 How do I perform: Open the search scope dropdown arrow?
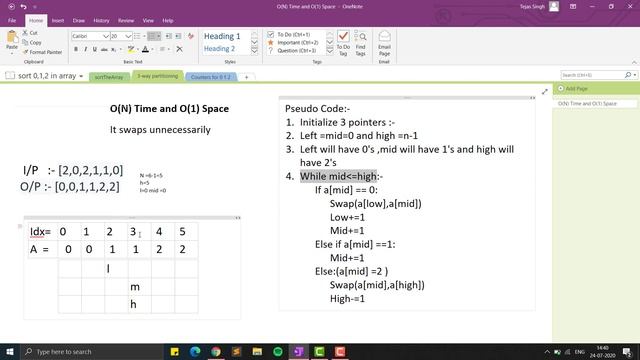pyautogui.click(x=635, y=75)
